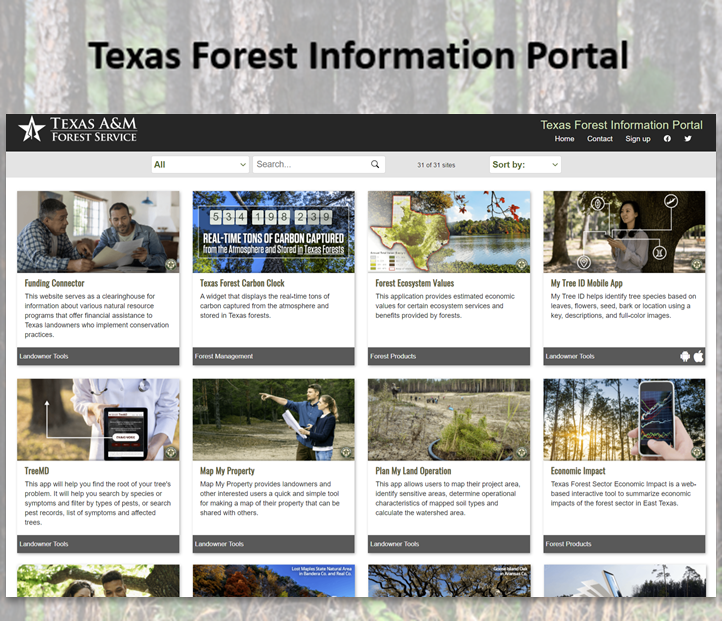The height and width of the screenshot is (621, 722).
Task: Click the Texas A&M Forest Service logo
Action: pyautogui.click(x=77, y=129)
